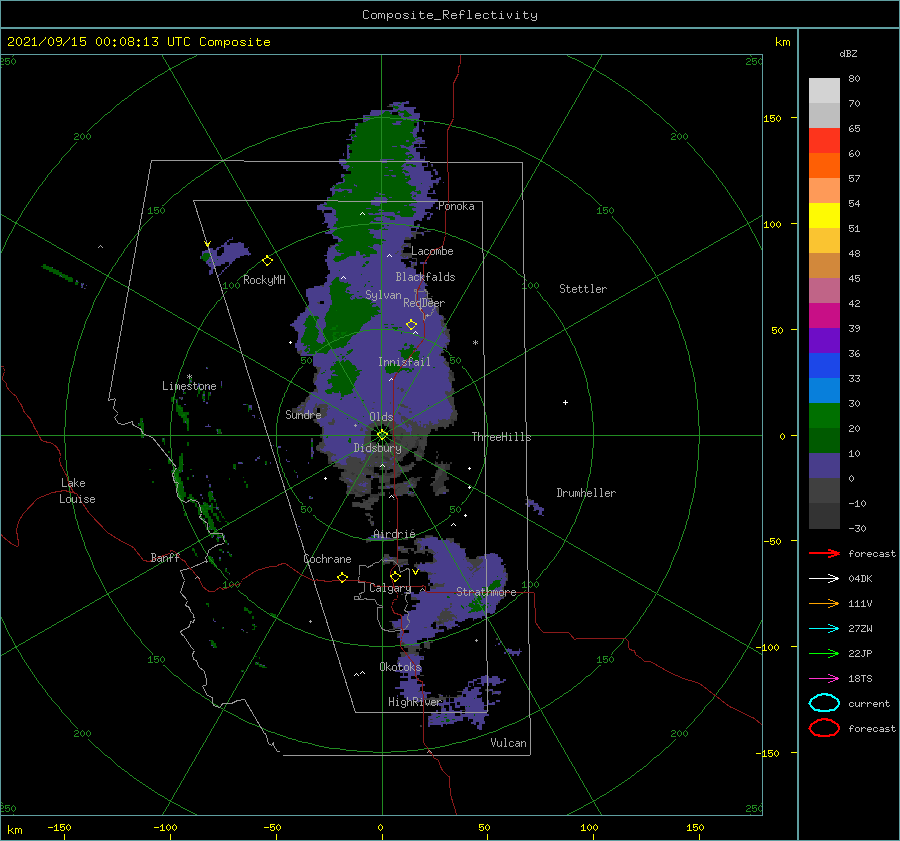The height and width of the screenshot is (841, 900).
Task: Click the orange 111V arrow icon
Action: (824, 603)
